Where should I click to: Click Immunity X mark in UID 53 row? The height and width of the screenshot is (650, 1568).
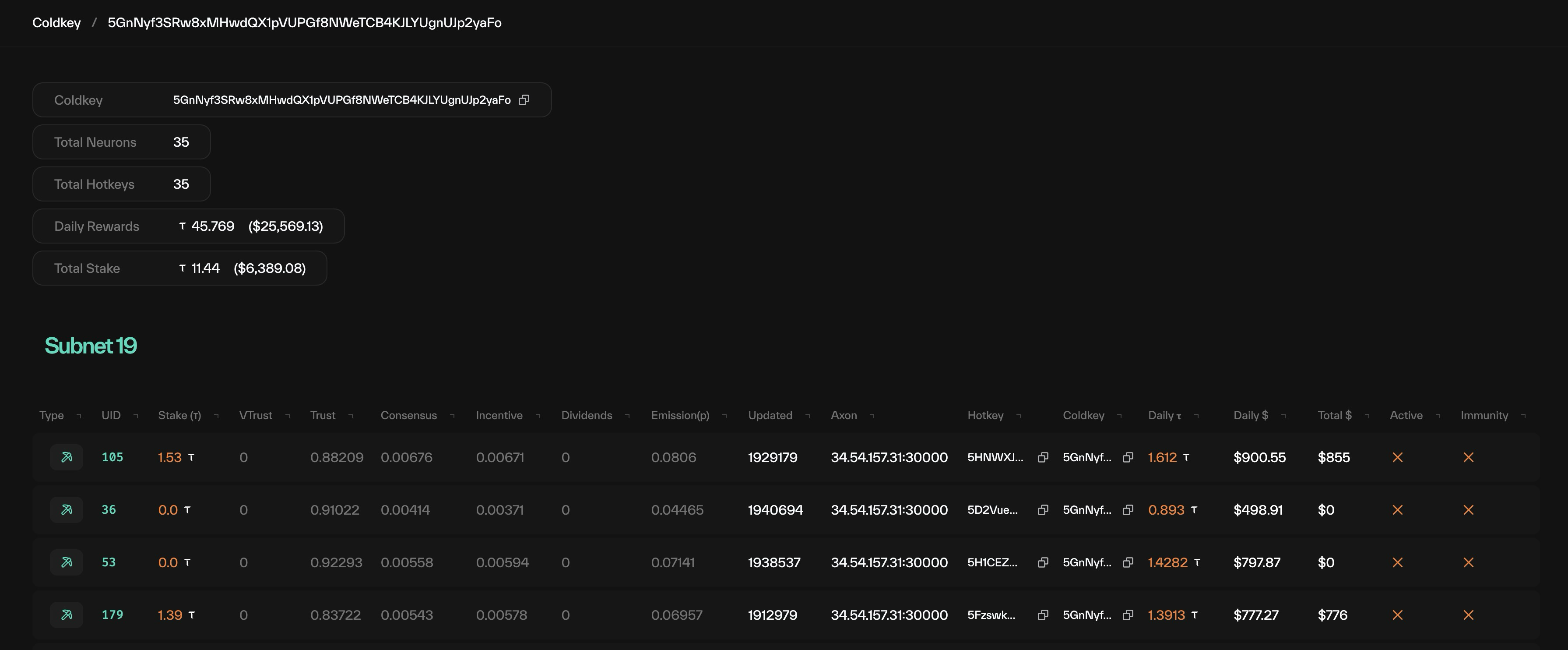pos(1468,562)
